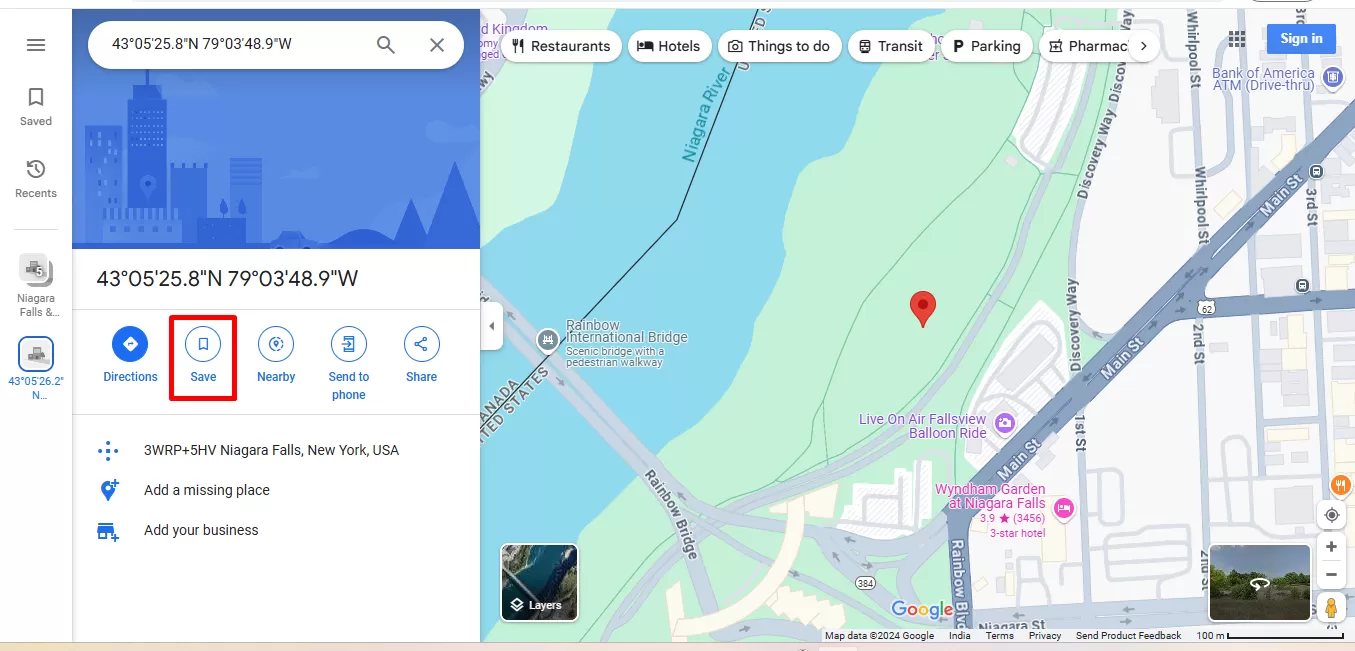Zoom out with the minus button
The image size is (1355, 651).
[1331, 575]
